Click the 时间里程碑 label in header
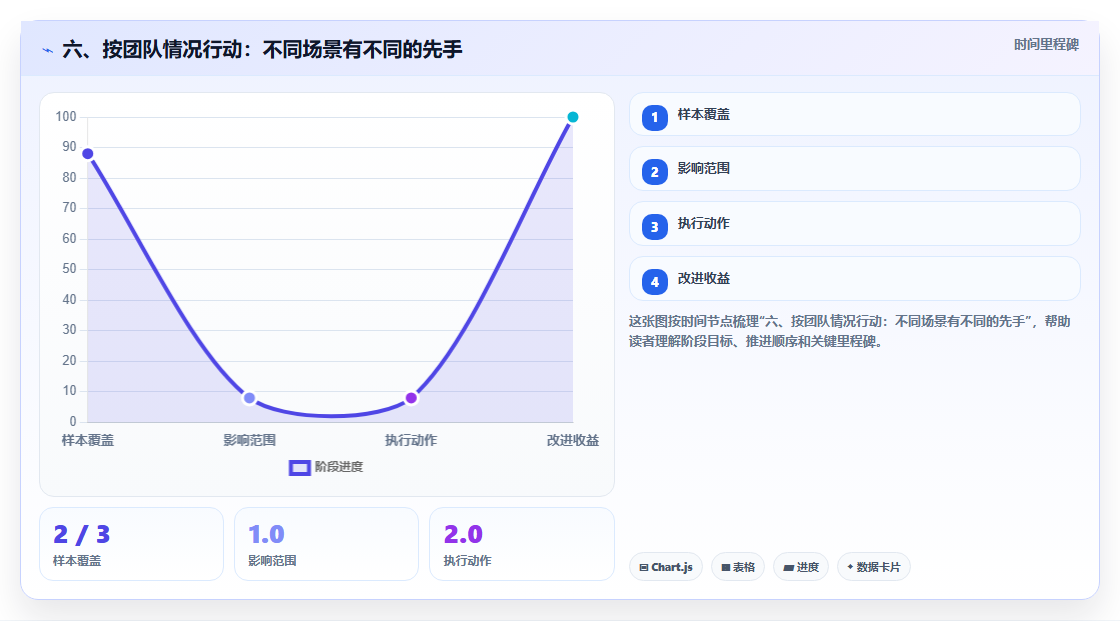Image resolution: width=1120 pixels, height=621 pixels. [x=1046, y=44]
